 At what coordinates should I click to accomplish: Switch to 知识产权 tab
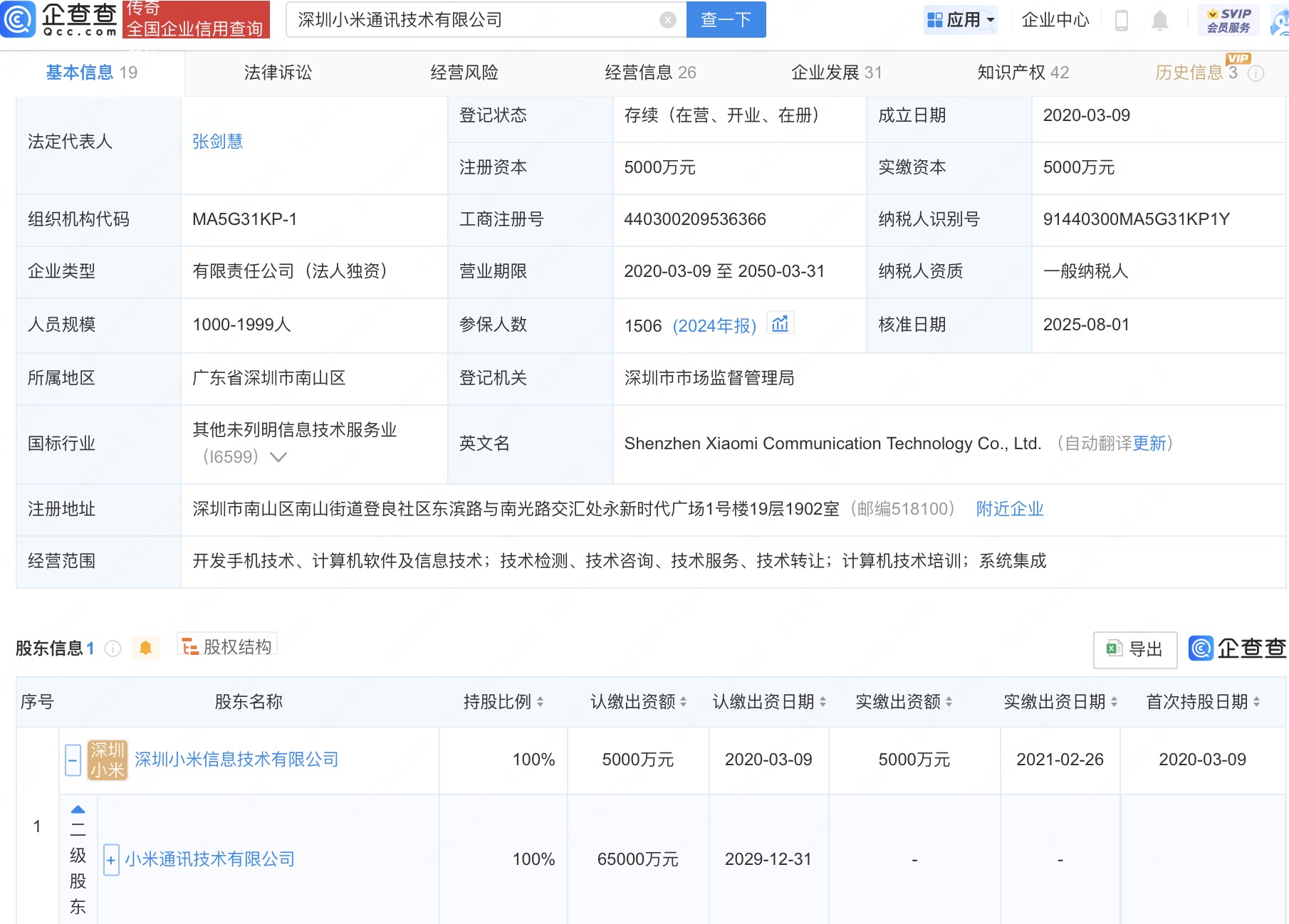(x=1023, y=73)
